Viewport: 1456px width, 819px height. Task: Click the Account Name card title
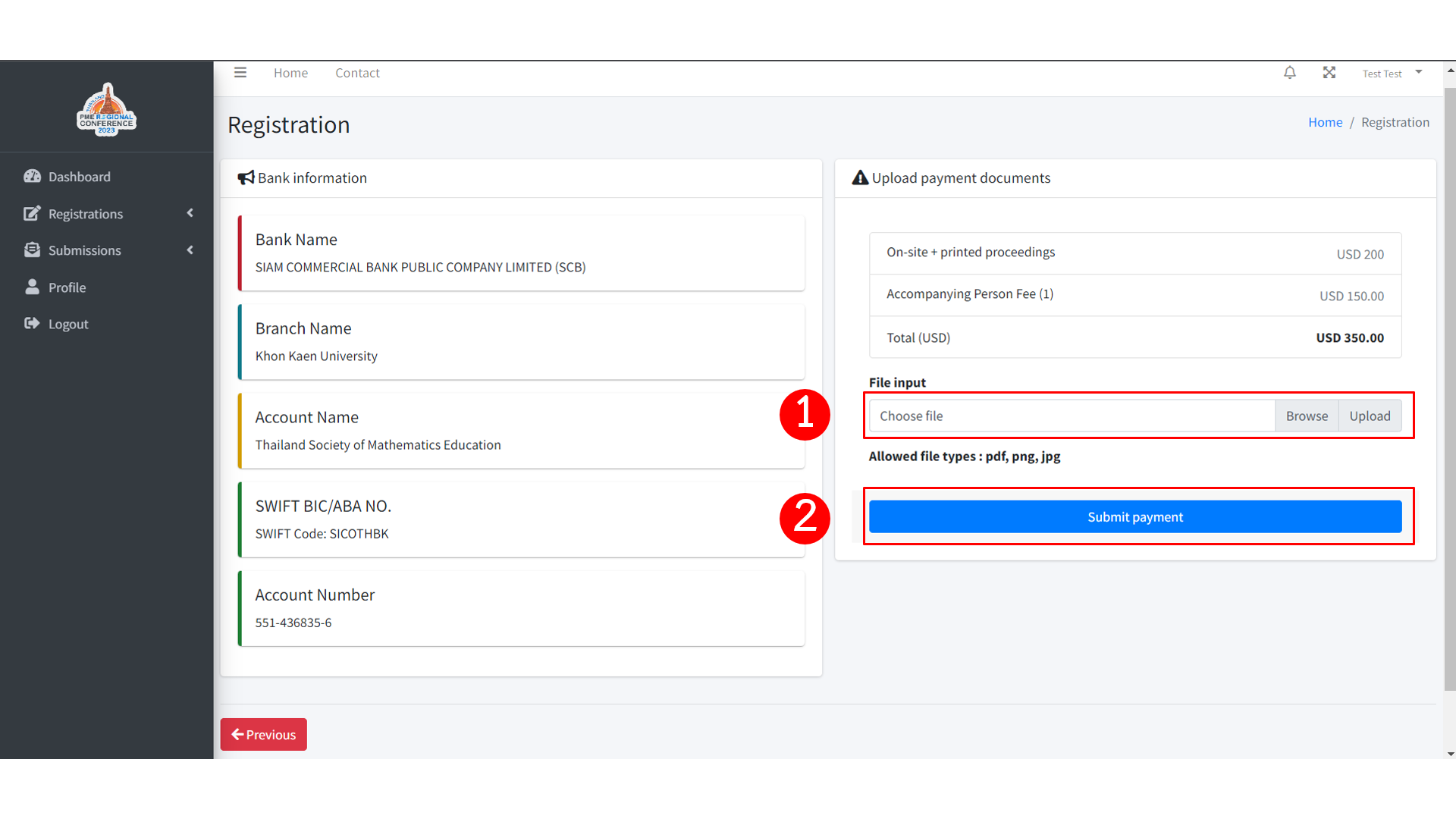[x=306, y=417]
